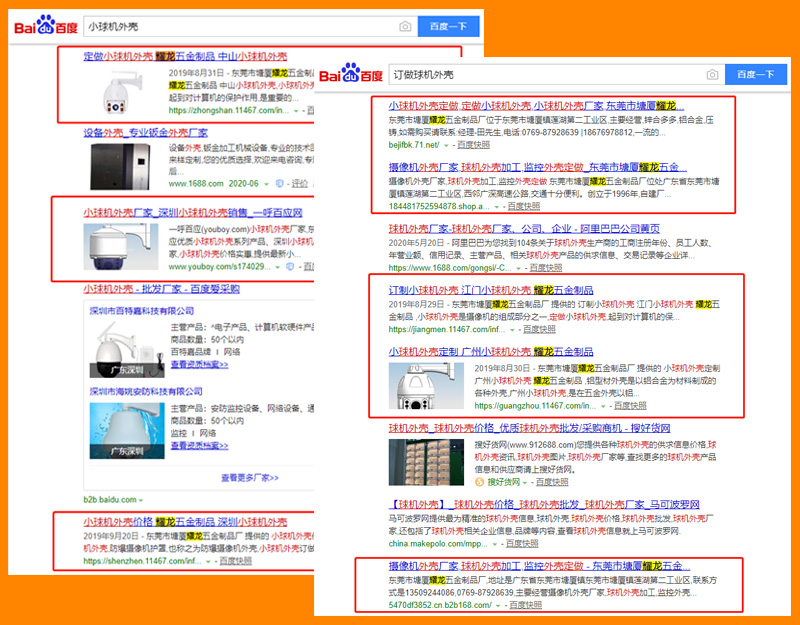Open result 【球机外壳】_球机外壳价格_球机外壳批发 马可波罗网
800x625 pixels.
point(544,505)
